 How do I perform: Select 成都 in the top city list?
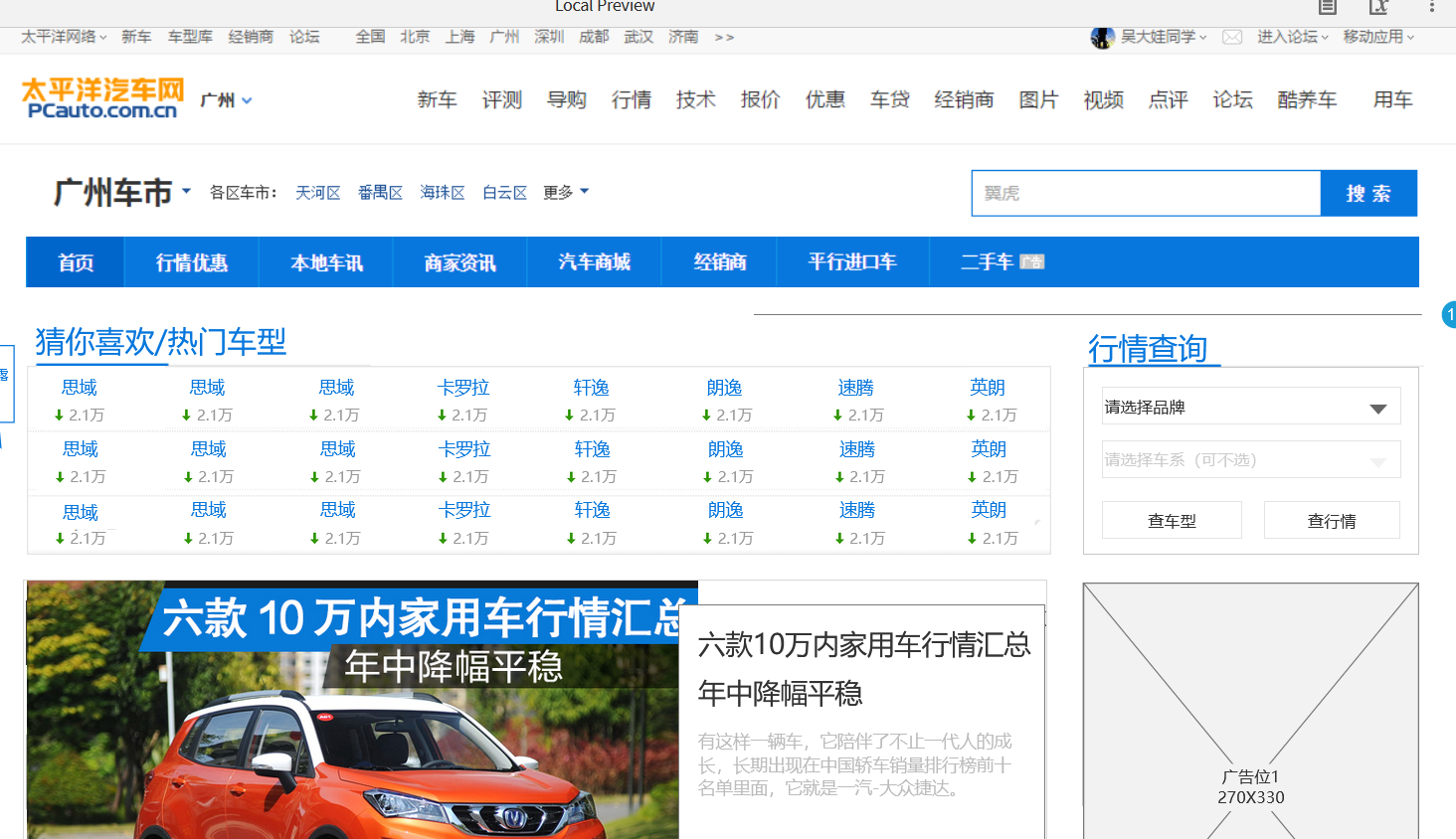[x=595, y=37]
